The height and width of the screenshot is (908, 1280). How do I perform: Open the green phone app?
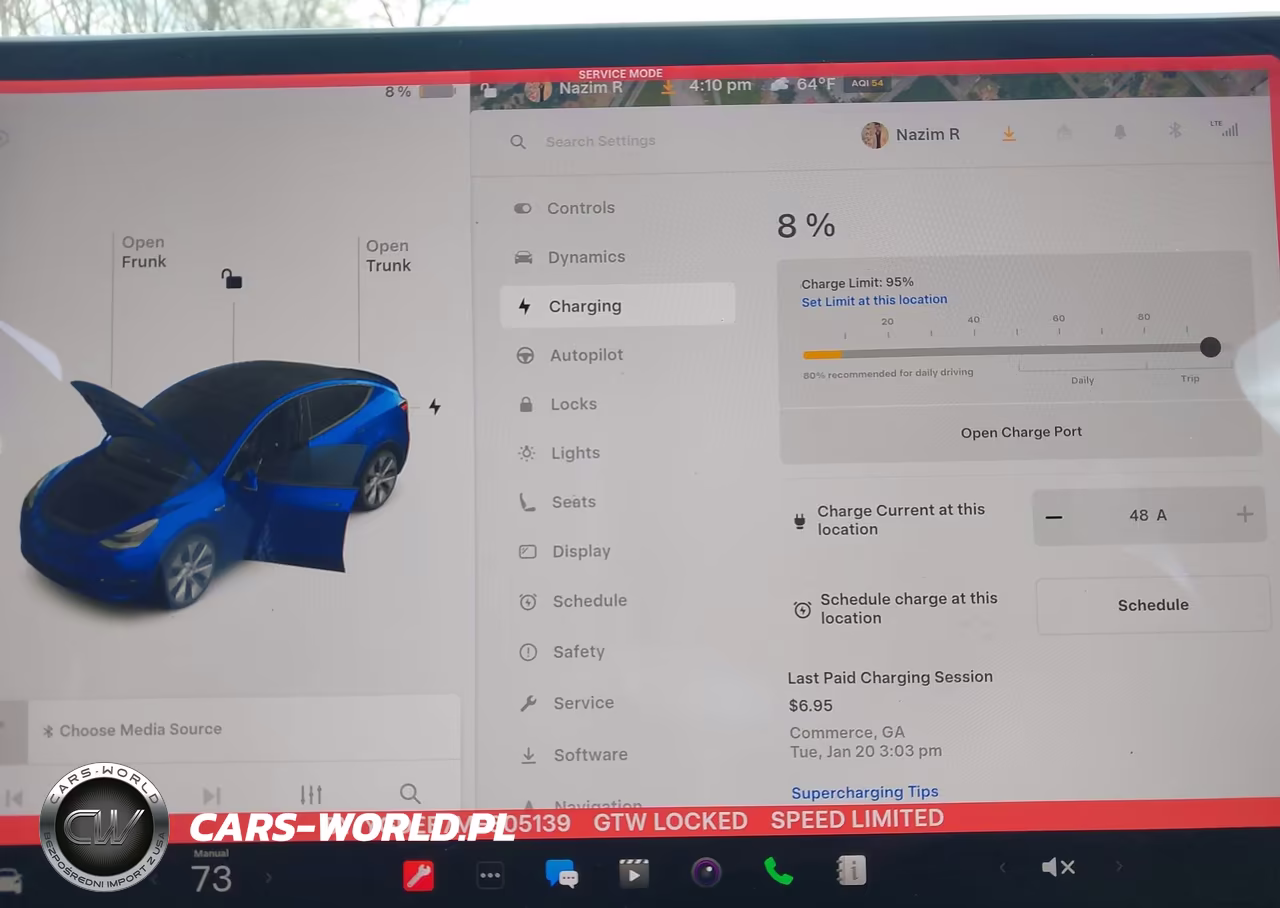(778, 871)
